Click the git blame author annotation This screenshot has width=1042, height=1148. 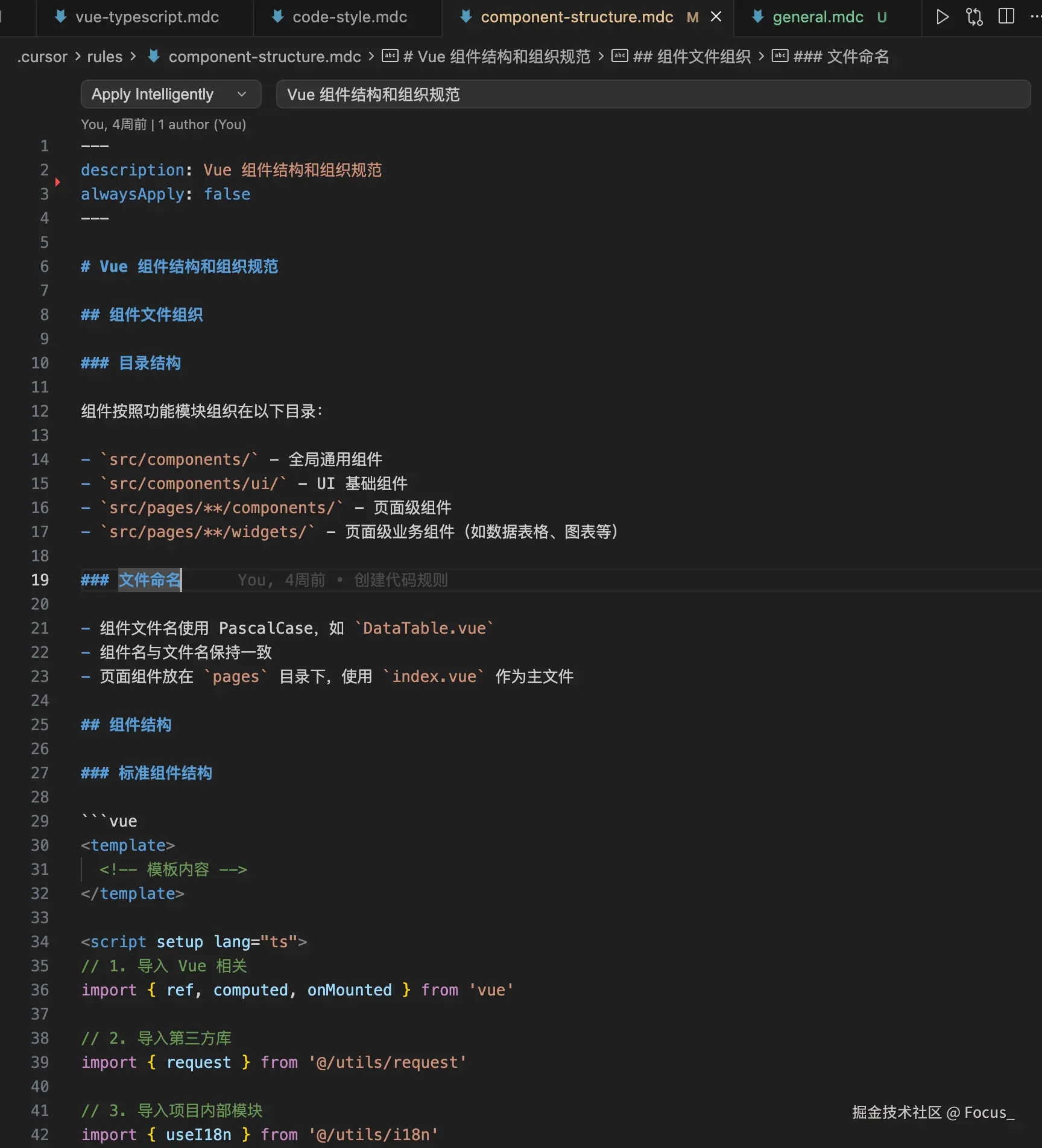click(163, 124)
